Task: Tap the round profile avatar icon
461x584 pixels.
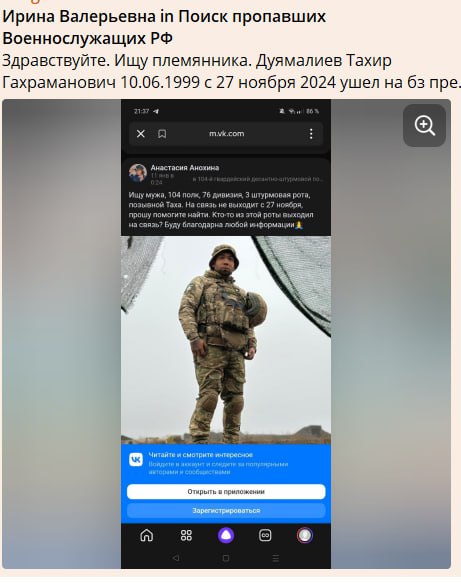Action: (x=305, y=536)
